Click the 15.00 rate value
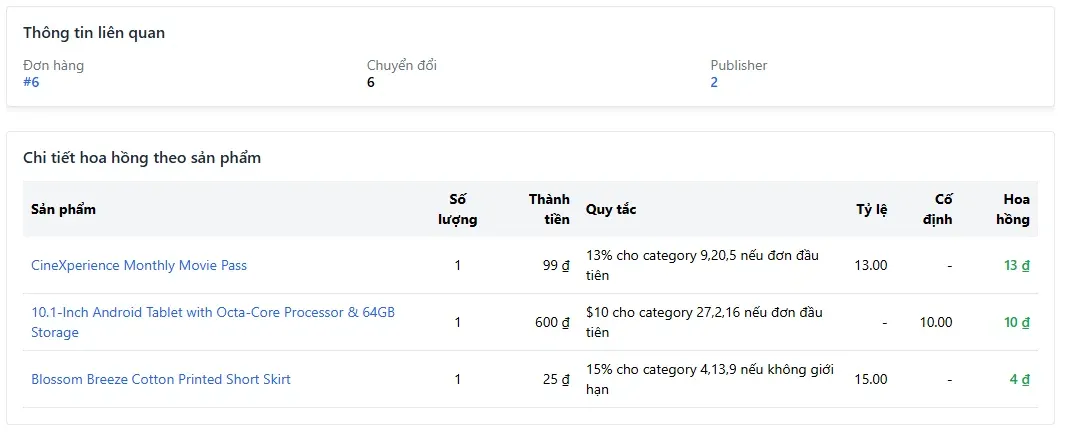The width and height of the screenshot is (1066, 437). click(x=871, y=379)
